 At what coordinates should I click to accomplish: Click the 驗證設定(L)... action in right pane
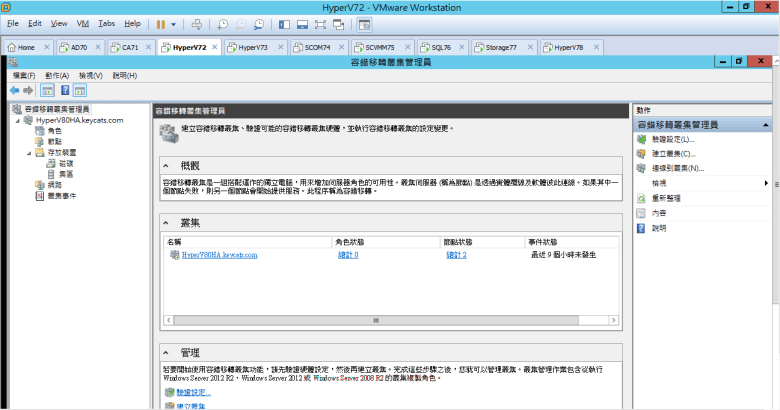(672, 139)
